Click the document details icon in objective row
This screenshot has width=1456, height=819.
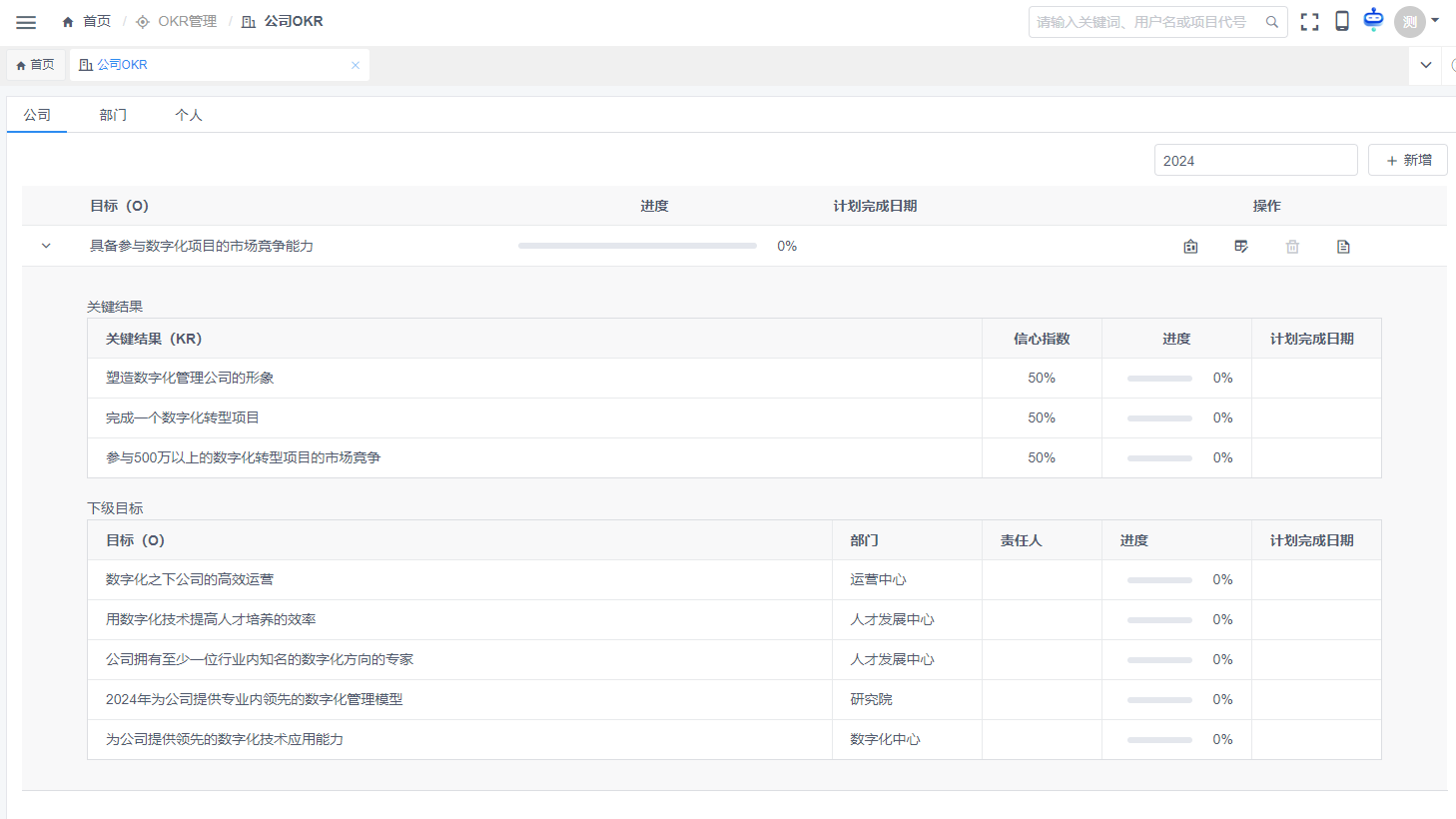click(x=1343, y=247)
